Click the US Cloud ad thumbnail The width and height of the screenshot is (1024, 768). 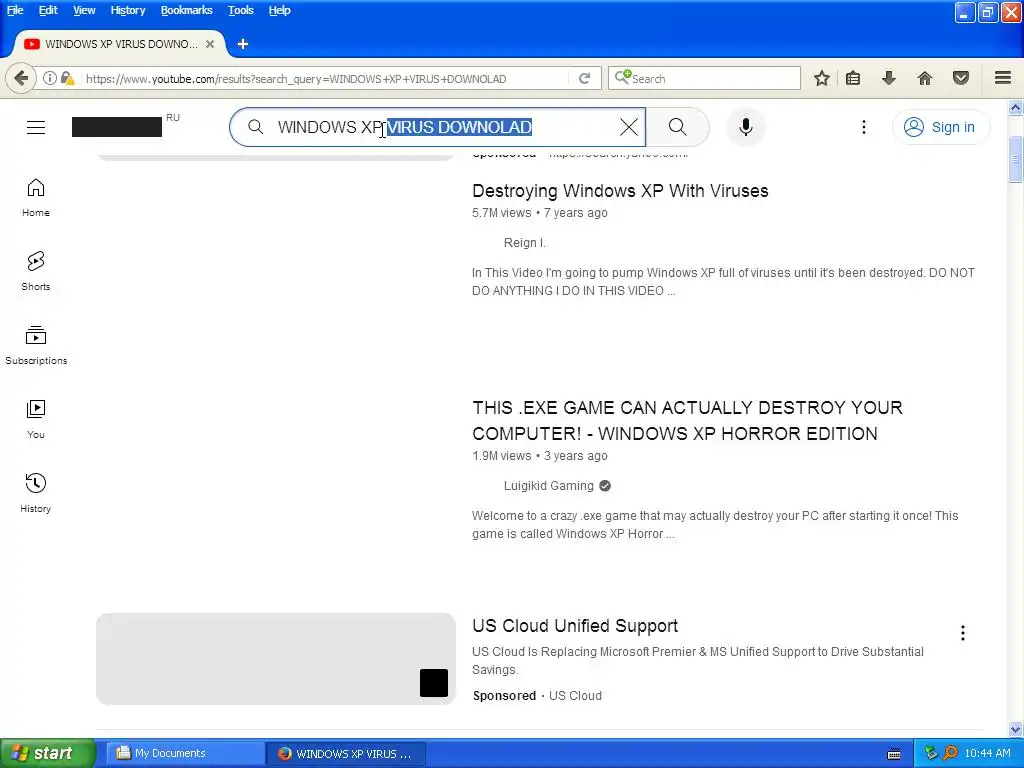pyautogui.click(x=276, y=659)
